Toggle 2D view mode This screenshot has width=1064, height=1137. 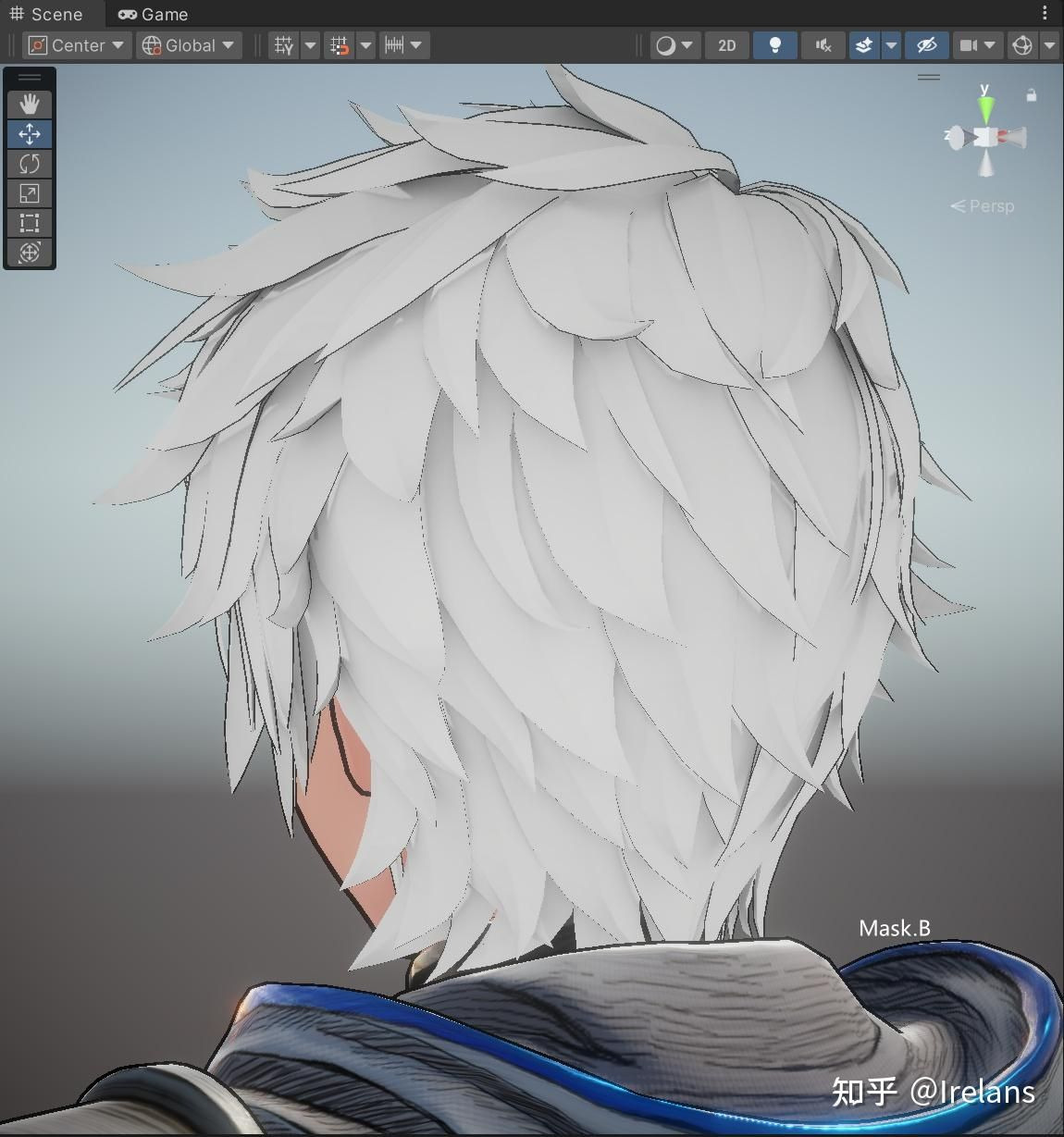pos(727,45)
